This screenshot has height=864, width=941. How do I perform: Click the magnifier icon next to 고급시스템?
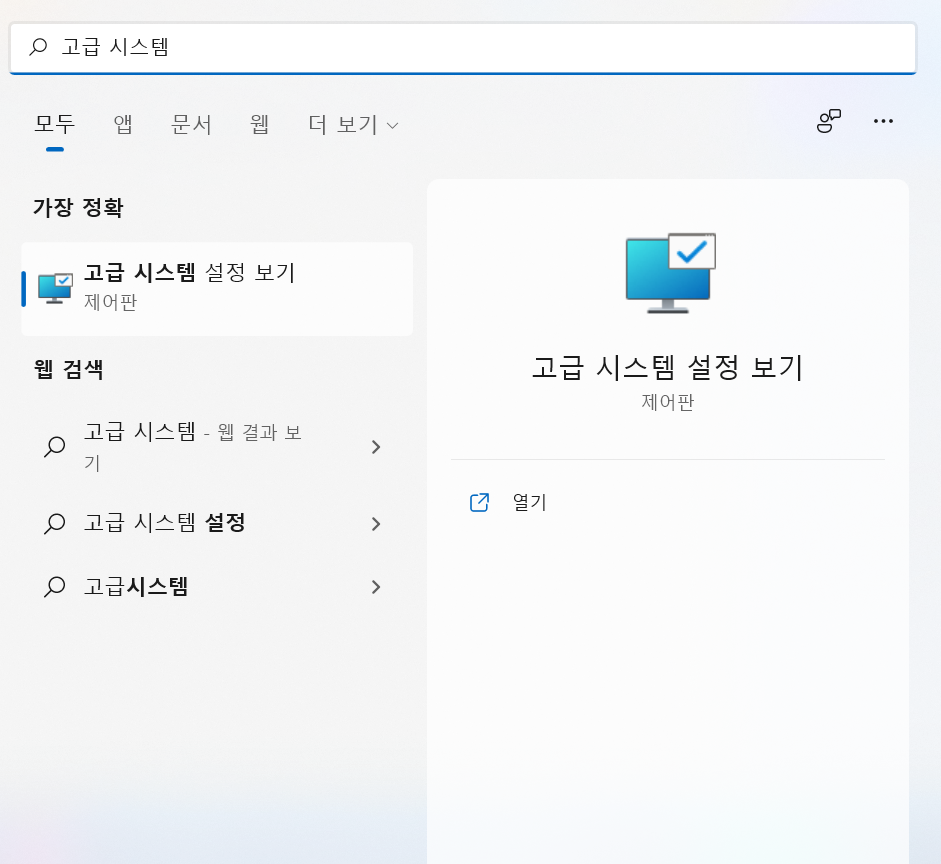(x=53, y=587)
